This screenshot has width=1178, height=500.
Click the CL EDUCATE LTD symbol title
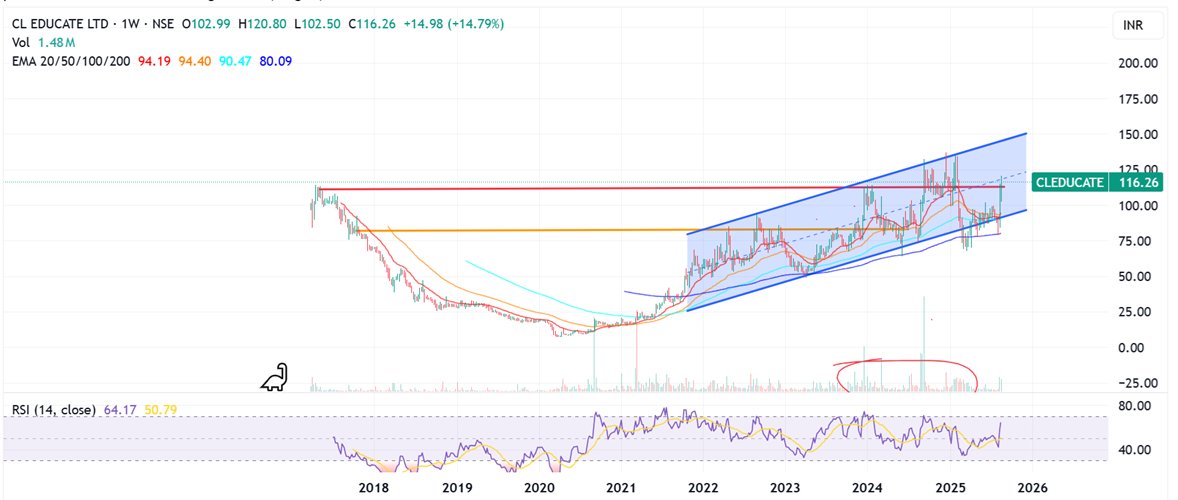coord(58,24)
